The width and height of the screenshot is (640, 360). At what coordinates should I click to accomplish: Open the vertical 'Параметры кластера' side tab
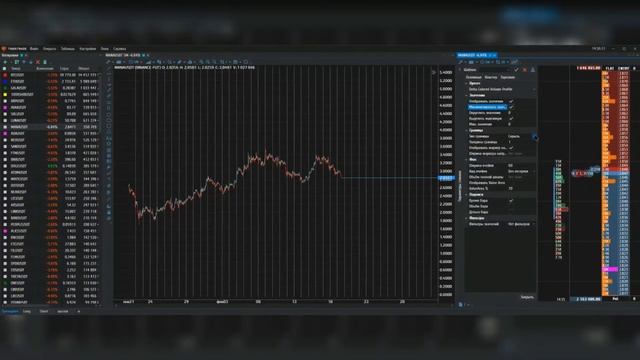(460, 186)
